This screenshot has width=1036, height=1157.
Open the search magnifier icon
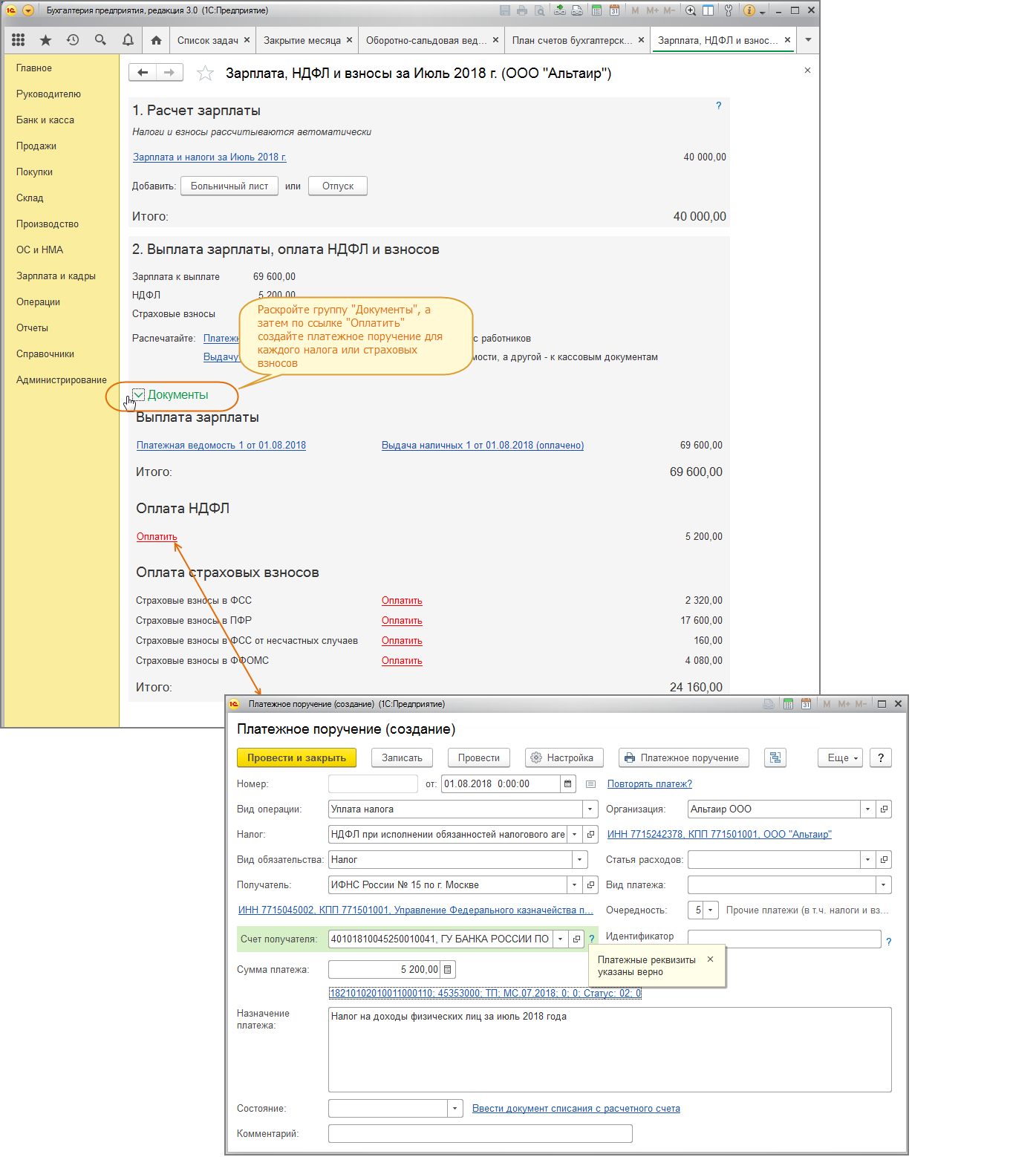coord(100,40)
